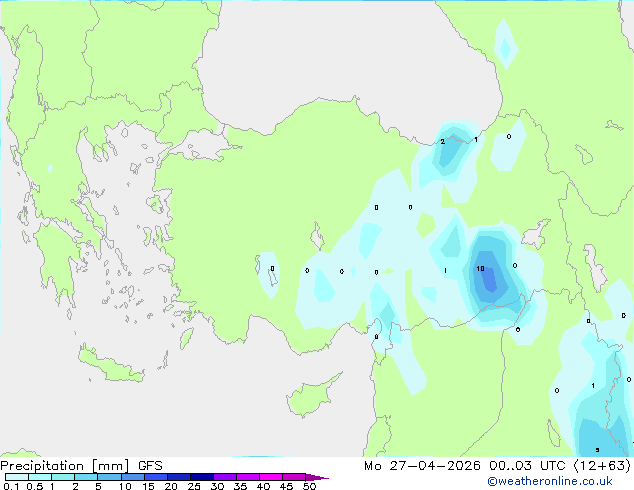Click the 20–25 mm legend color swatch
The image size is (634, 490).
point(179,477)
